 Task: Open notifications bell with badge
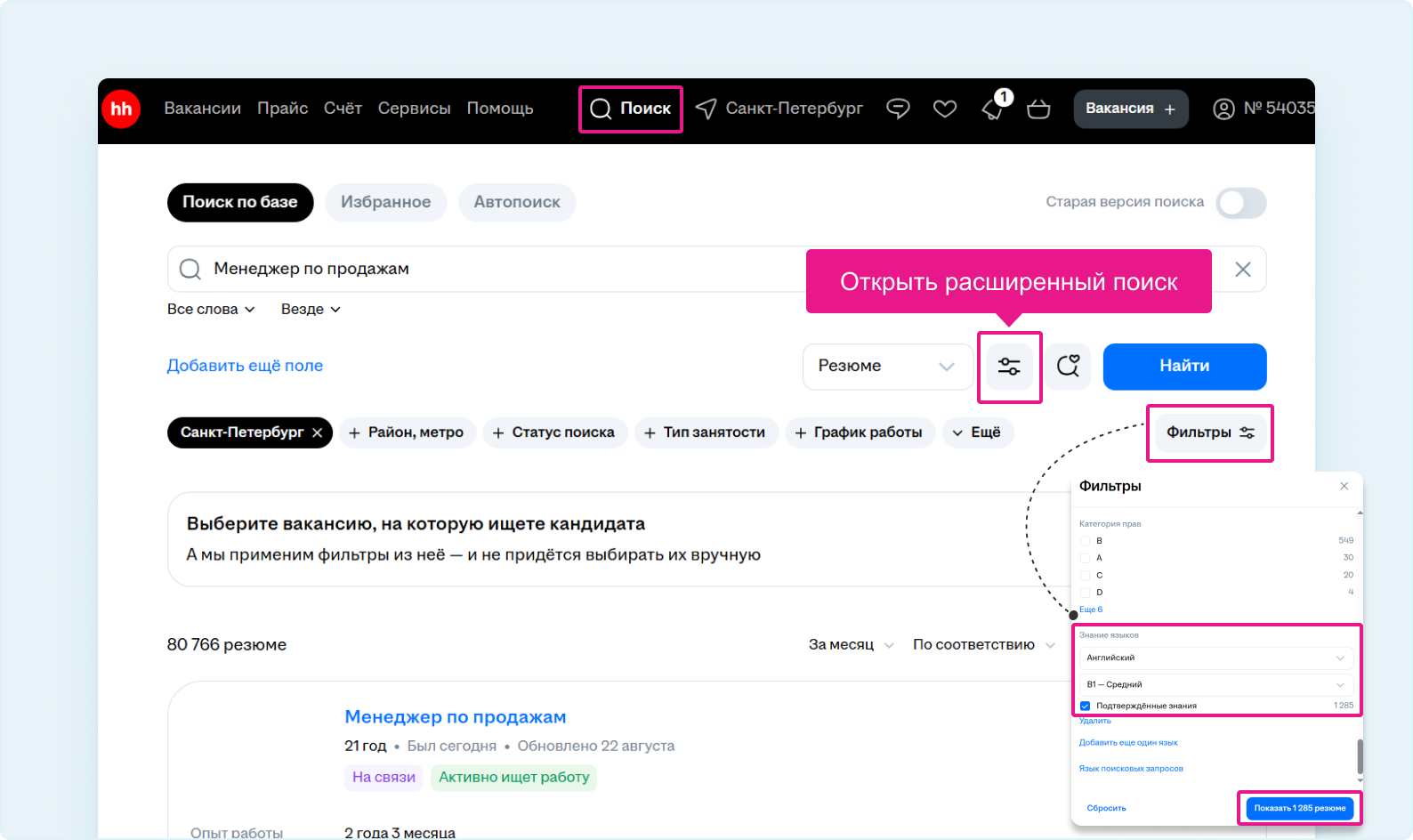pyautogui.click(x=993, y=109)
